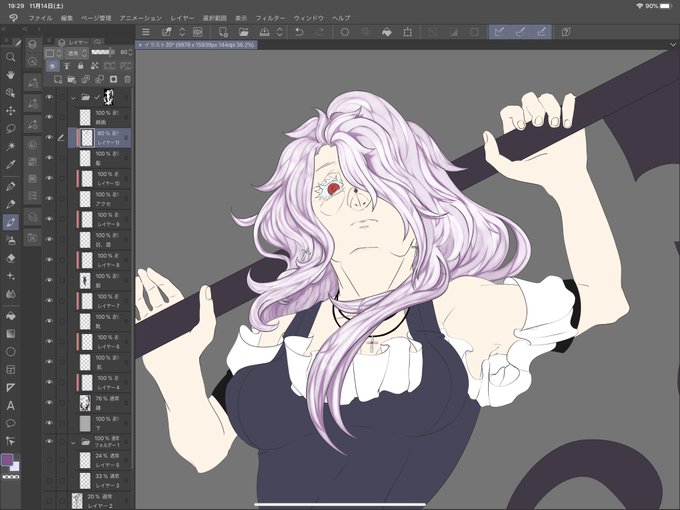Select the Auto select magic wand tool
The image size is (680, 510).
pyautogui.click(x=10, y=146)
